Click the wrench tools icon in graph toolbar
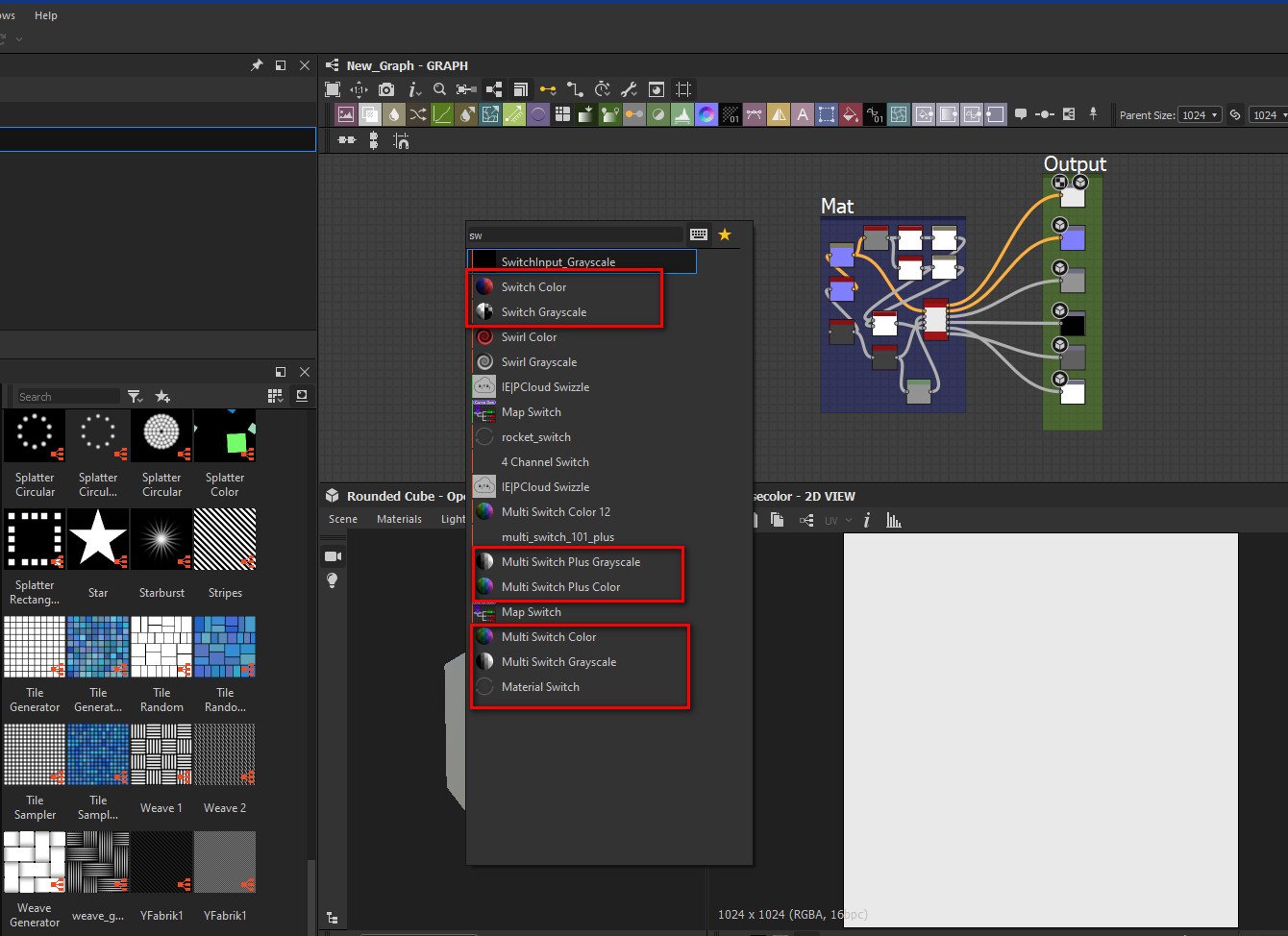This screenshot has height=936, width=1288. (x=629, y=89)
